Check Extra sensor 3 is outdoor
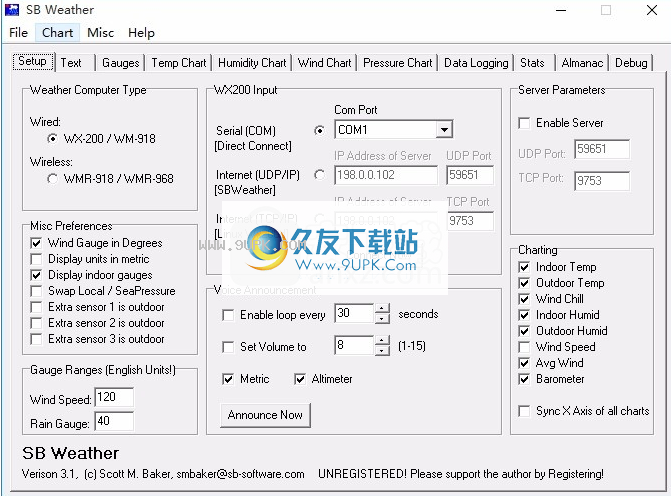 pyautogui.click(x=36, y=339)
